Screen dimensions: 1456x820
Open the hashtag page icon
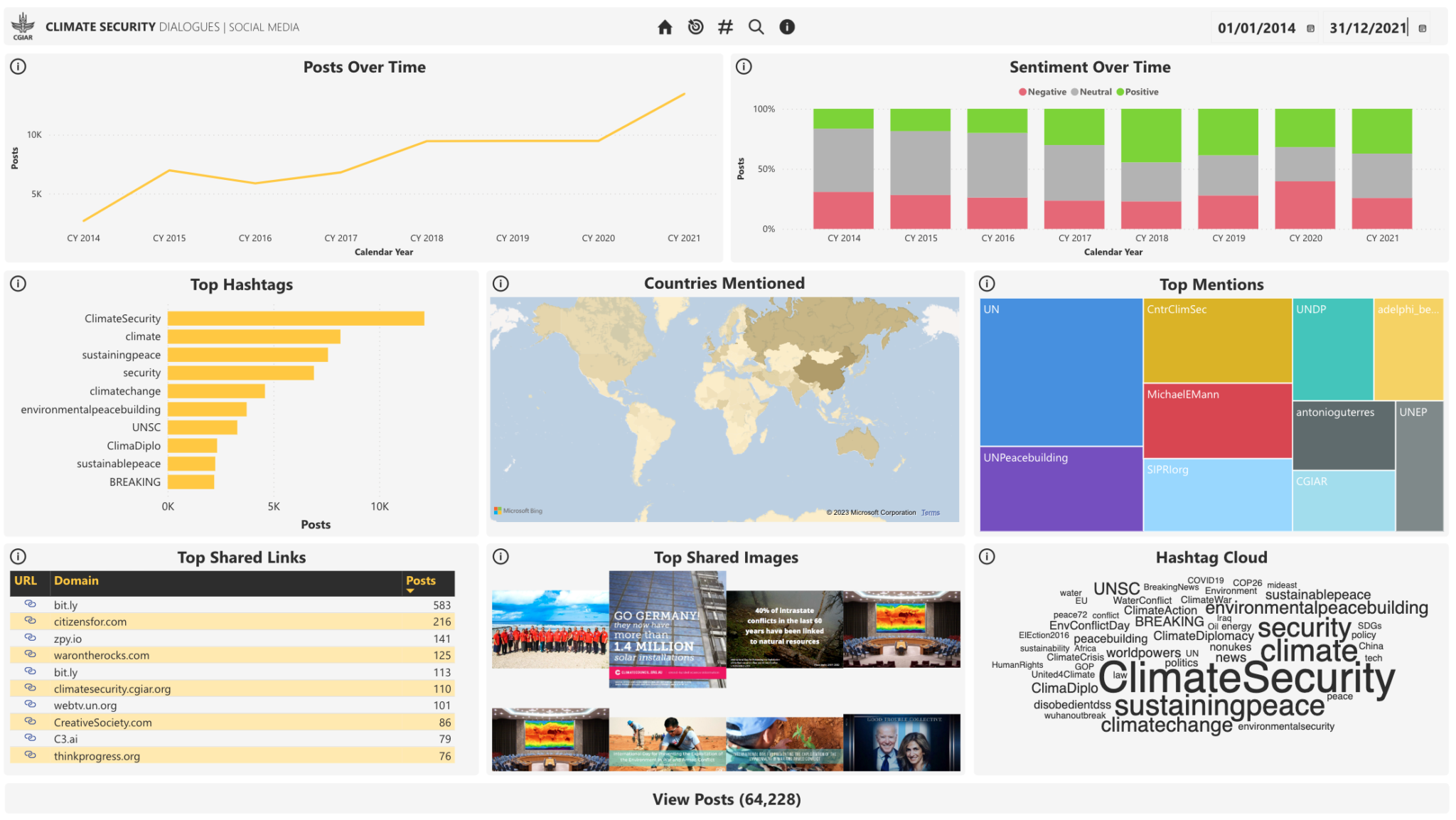(x=725, y=27)
